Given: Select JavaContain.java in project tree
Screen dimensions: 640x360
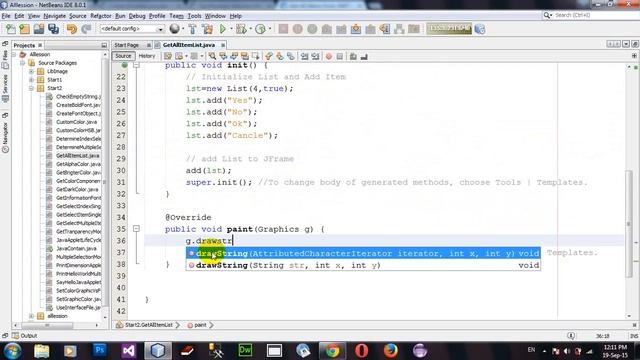Looking at the screenshot, I should [76, 248].
